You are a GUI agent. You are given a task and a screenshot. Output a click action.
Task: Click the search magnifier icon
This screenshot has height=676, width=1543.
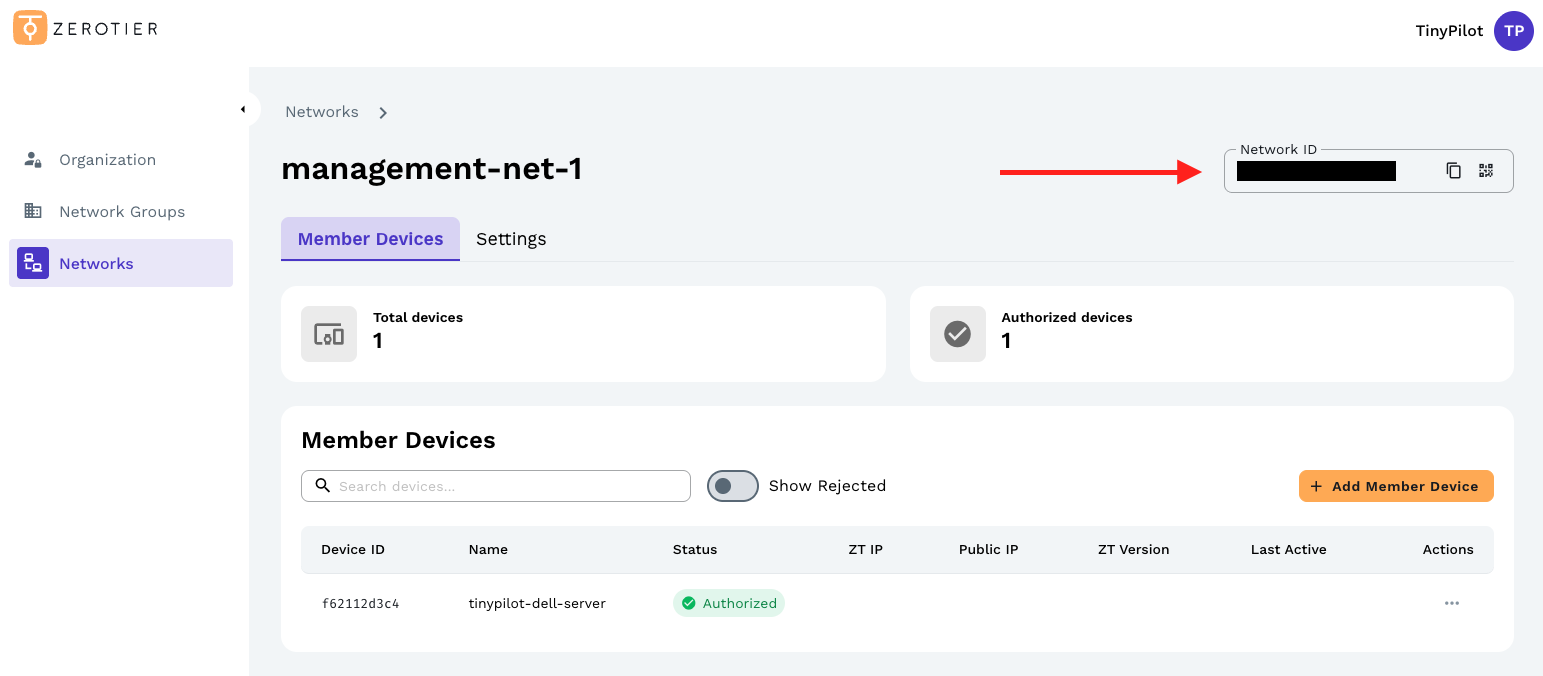(322, 485)
